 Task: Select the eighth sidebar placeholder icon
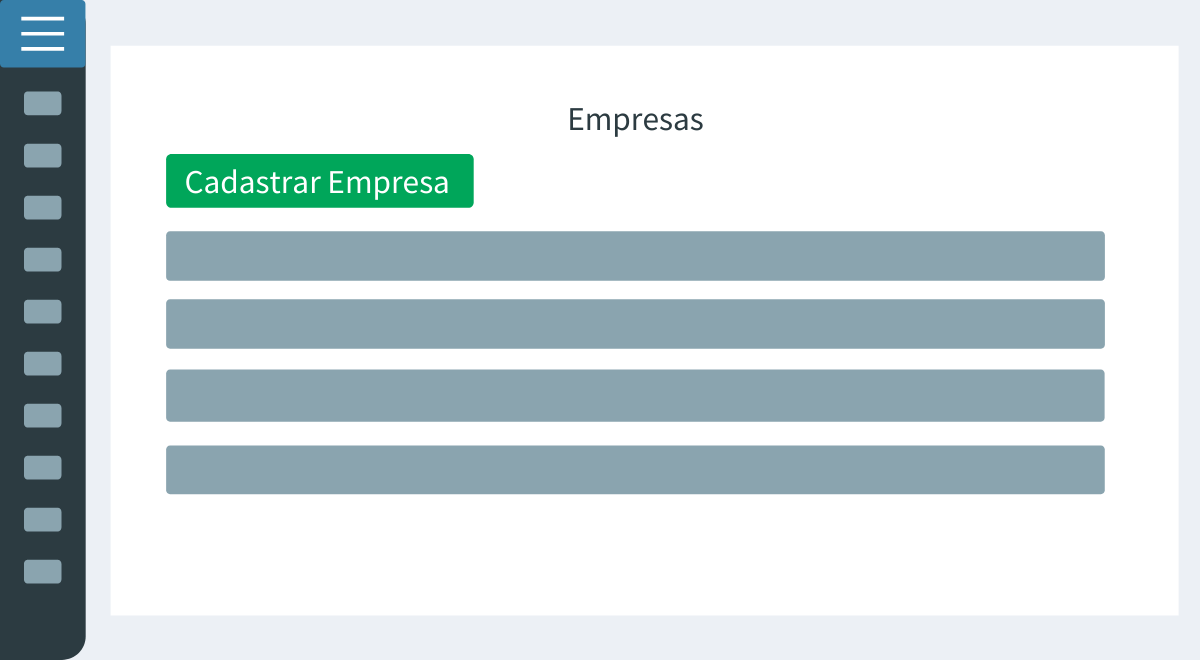click(x=43, y=468)
